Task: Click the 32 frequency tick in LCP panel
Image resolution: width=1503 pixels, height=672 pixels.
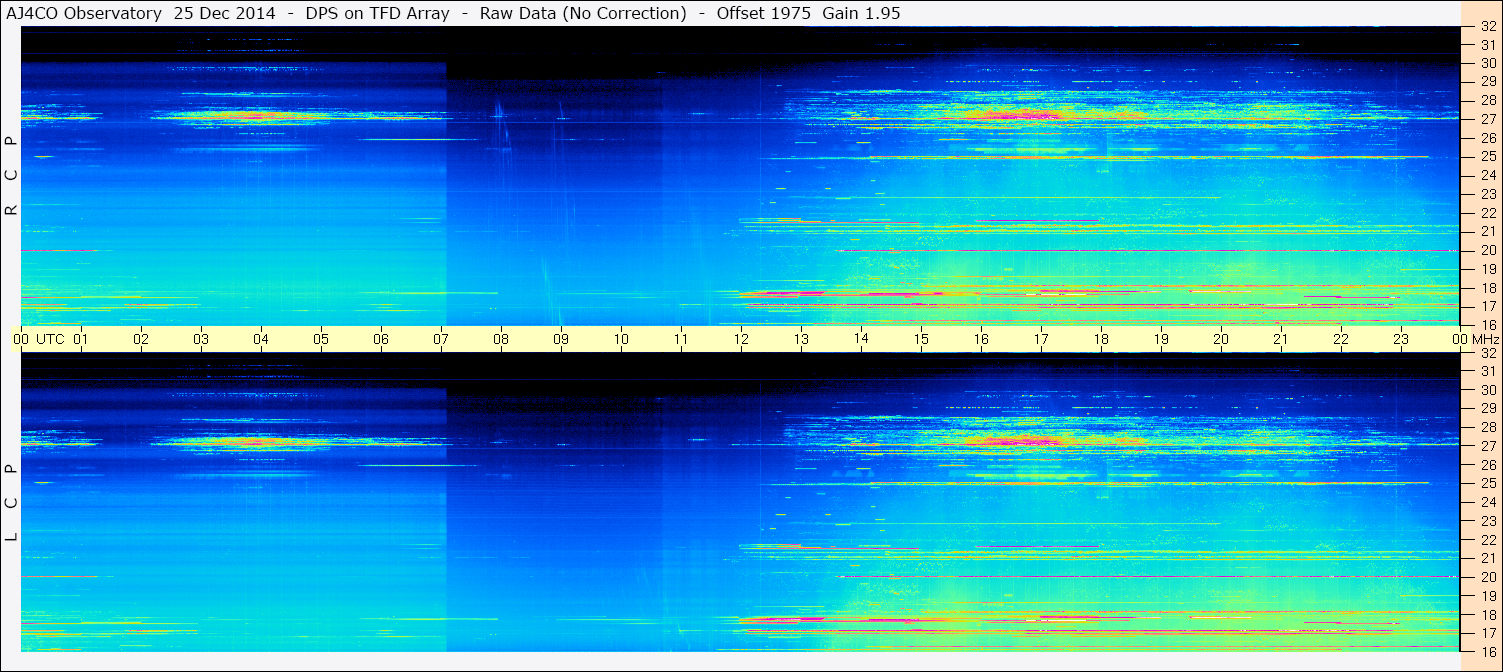Action: (x=1488, y=353)
